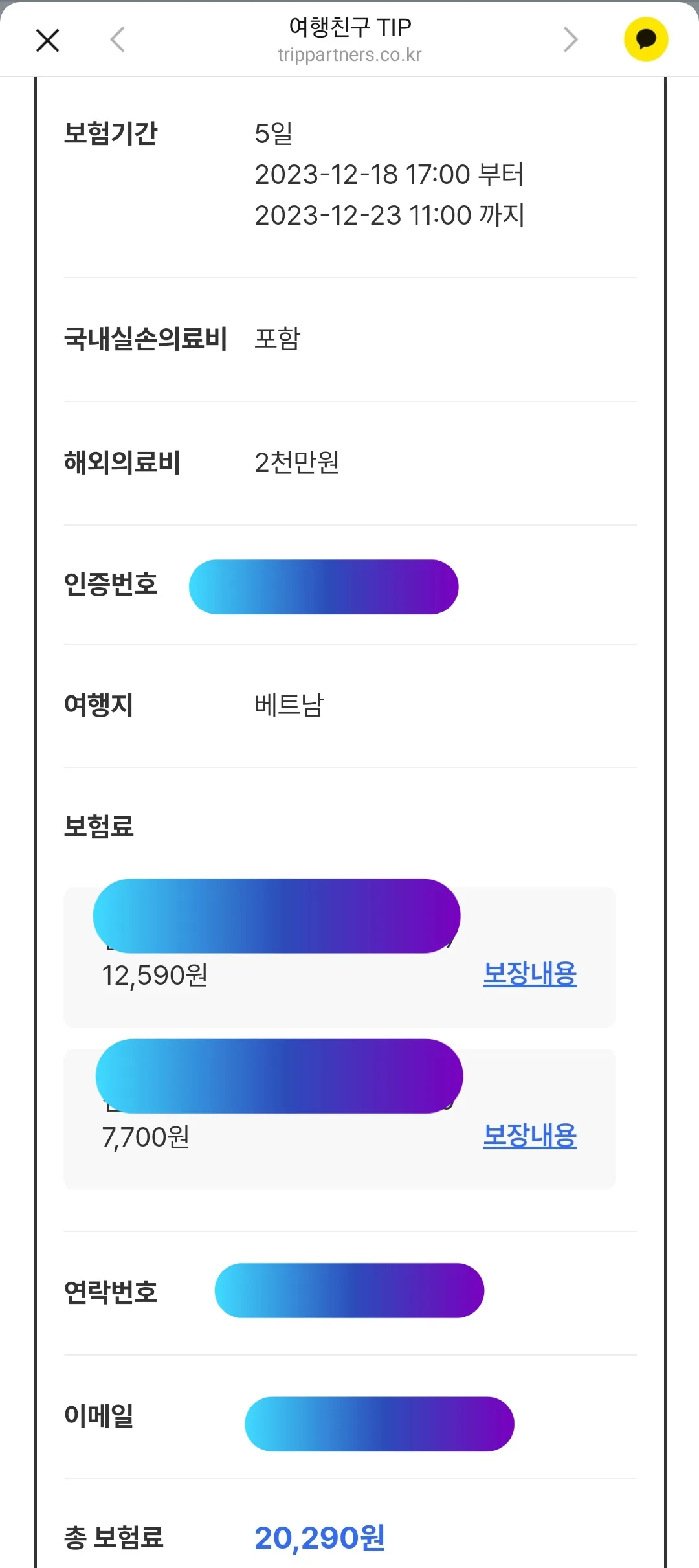Image resolution: width=699 pixels, height=1568 pixels.
Task: Go forward using the right chevron
Action: coord(570,39)
